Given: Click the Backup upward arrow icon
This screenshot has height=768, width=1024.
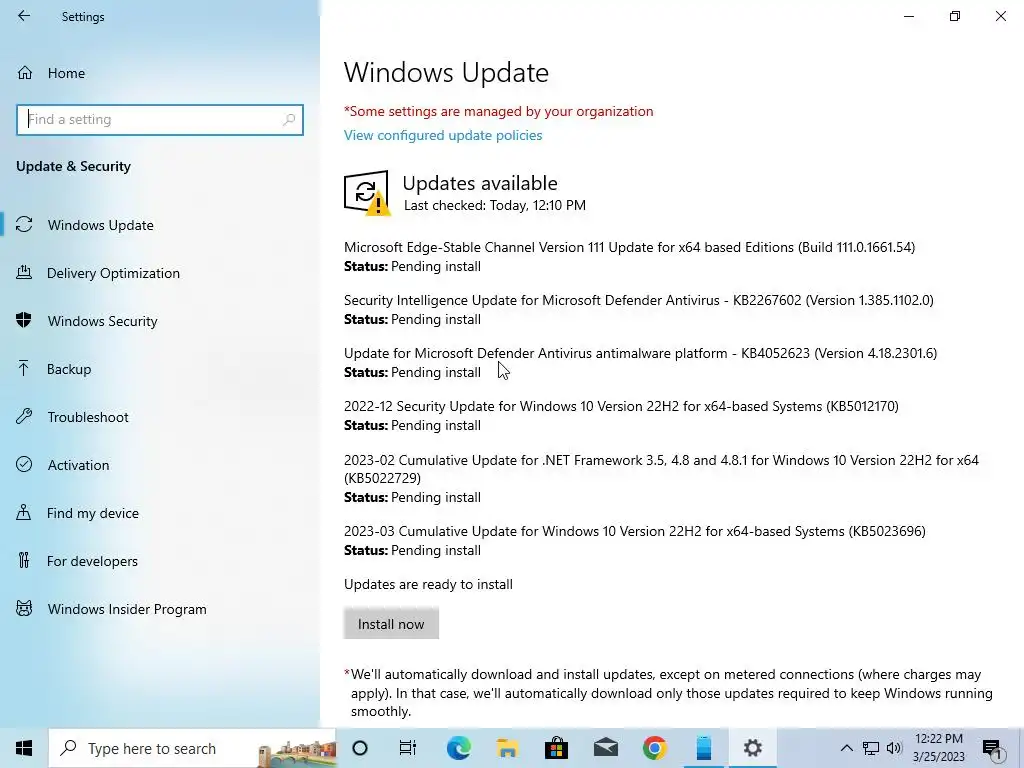Looking at the screenshot, I should click(24, 368).
